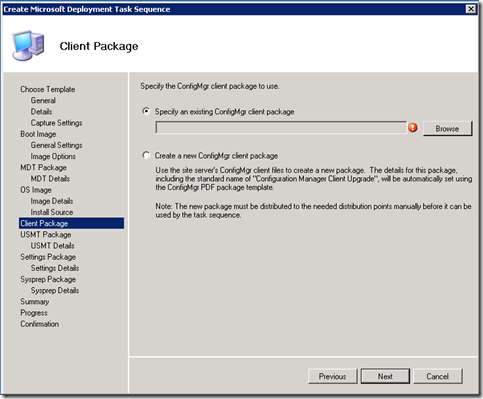The height and width of the screenshot is (399, 483).
Task: Jump to the Summary step
Action: 35,302
